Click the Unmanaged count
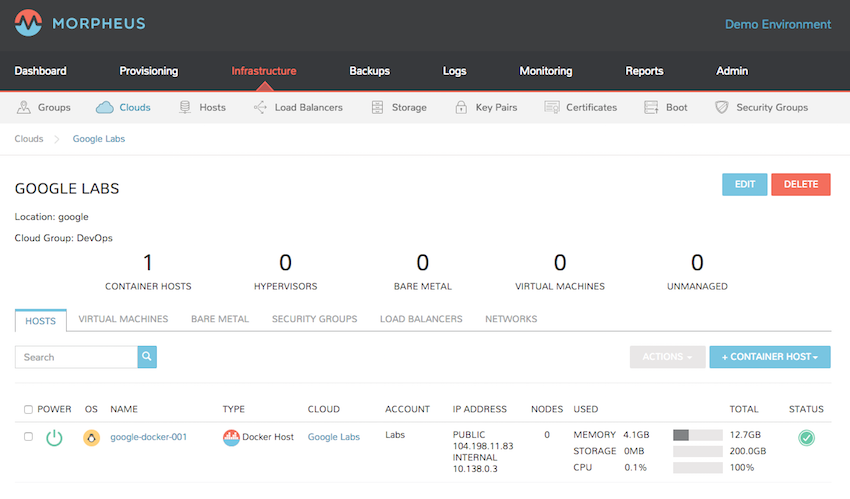This screenshot has height=499, width=850. [x=697, y=263]
